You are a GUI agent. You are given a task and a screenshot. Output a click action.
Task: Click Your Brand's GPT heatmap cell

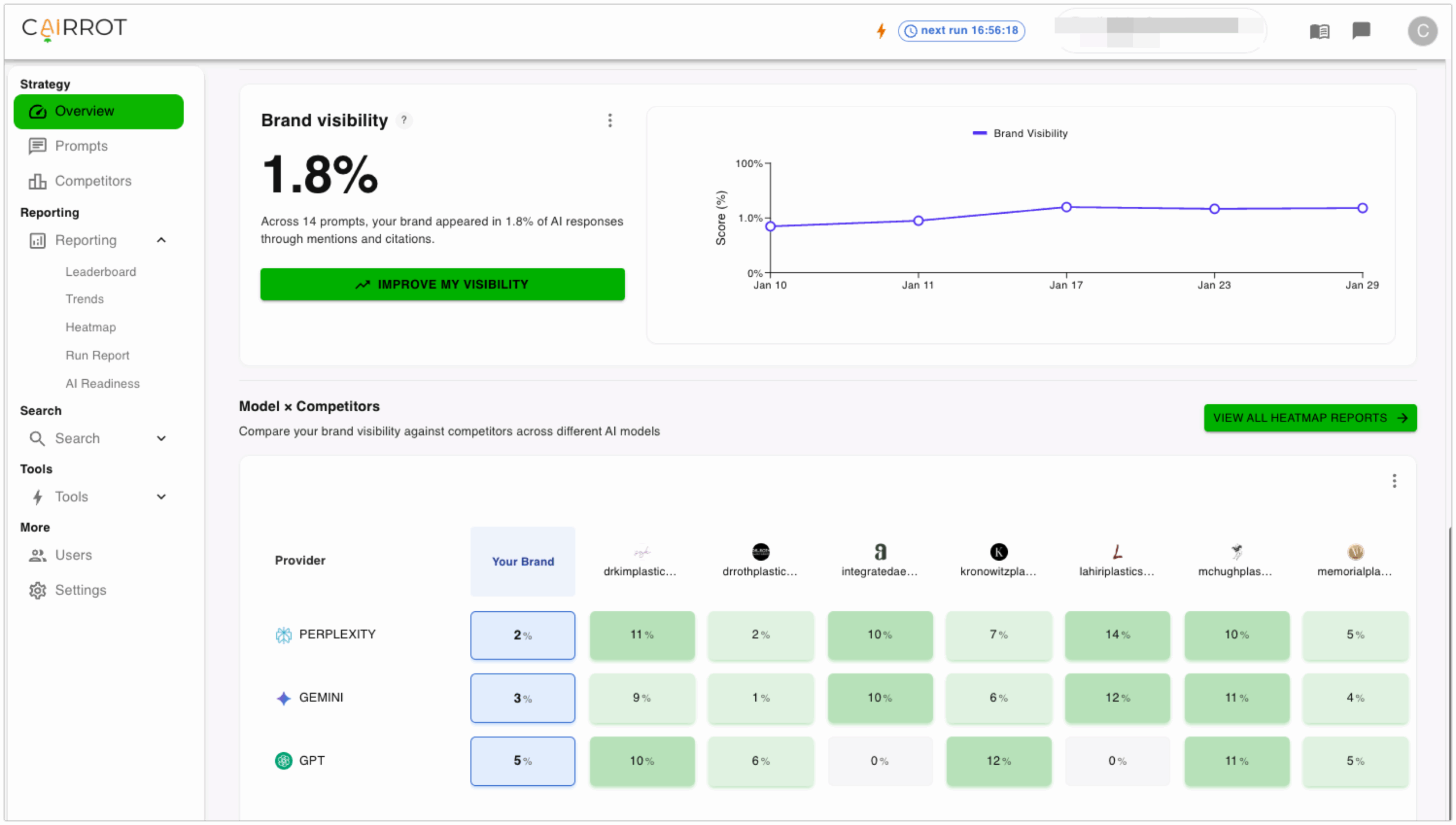tap(522, 761)
